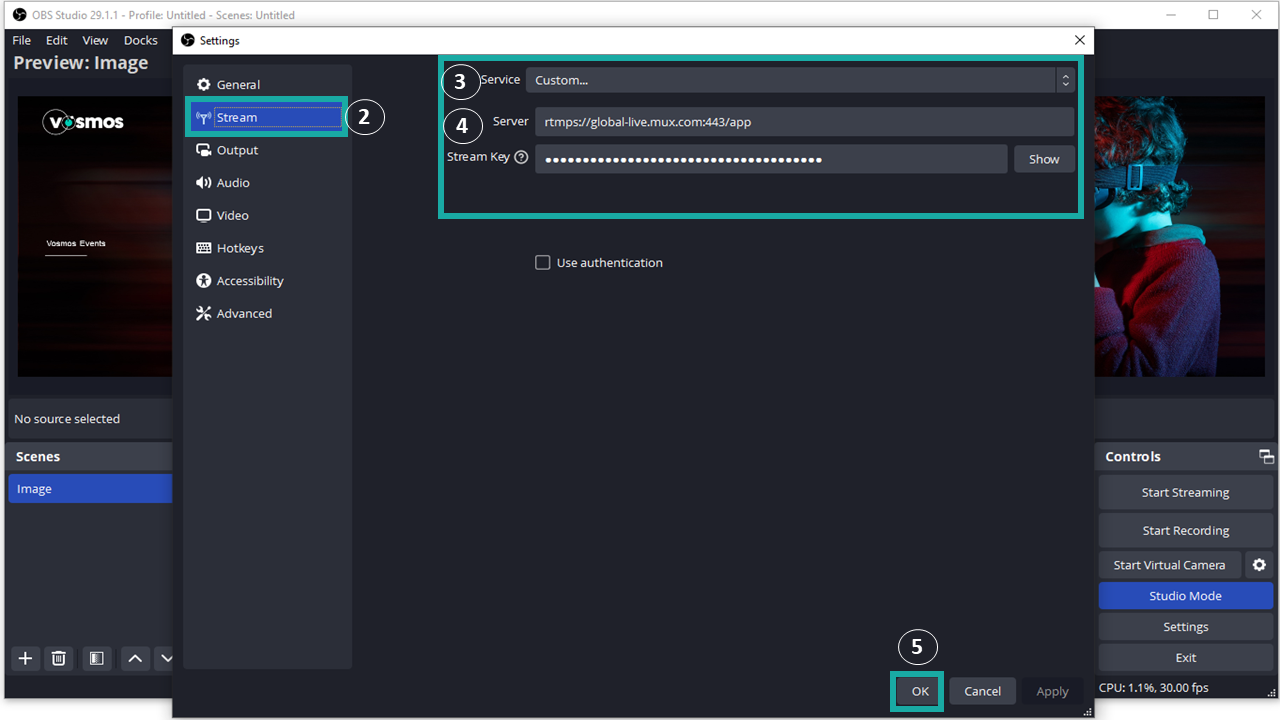The height and width of the screenshot is (720, 1280).
Task: Click the Vosmos preview image thumbnail
Action: (x=95, y=236)
